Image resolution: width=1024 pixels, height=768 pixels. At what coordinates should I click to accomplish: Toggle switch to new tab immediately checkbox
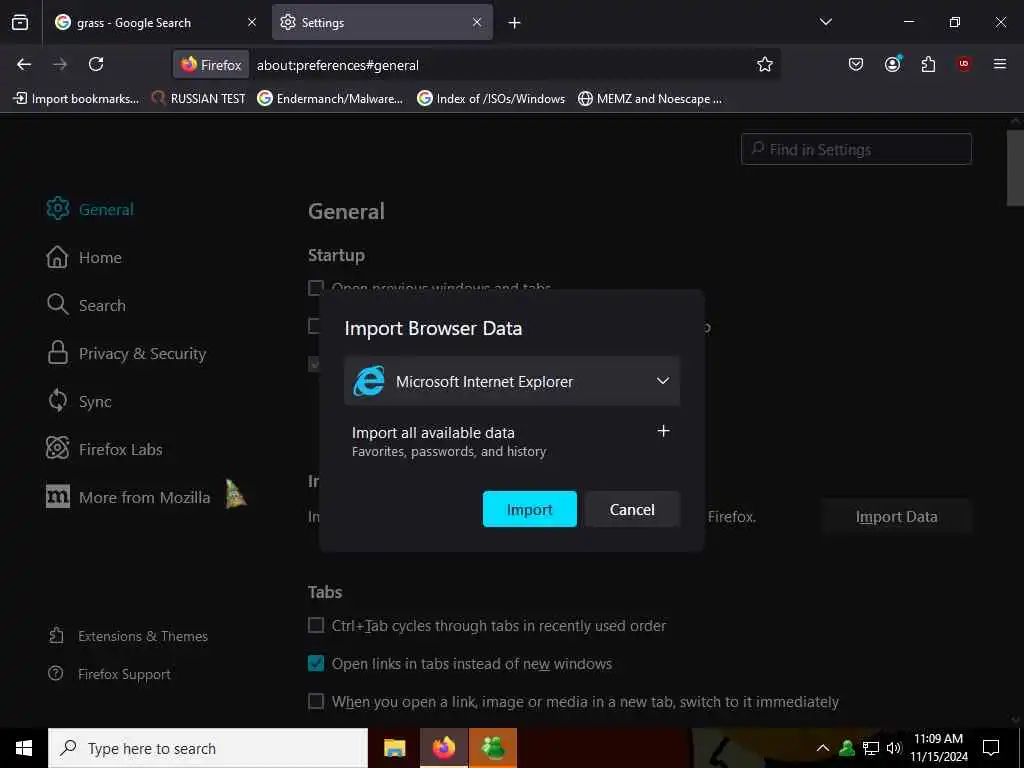pyautogui.click(x=315, y=701)
